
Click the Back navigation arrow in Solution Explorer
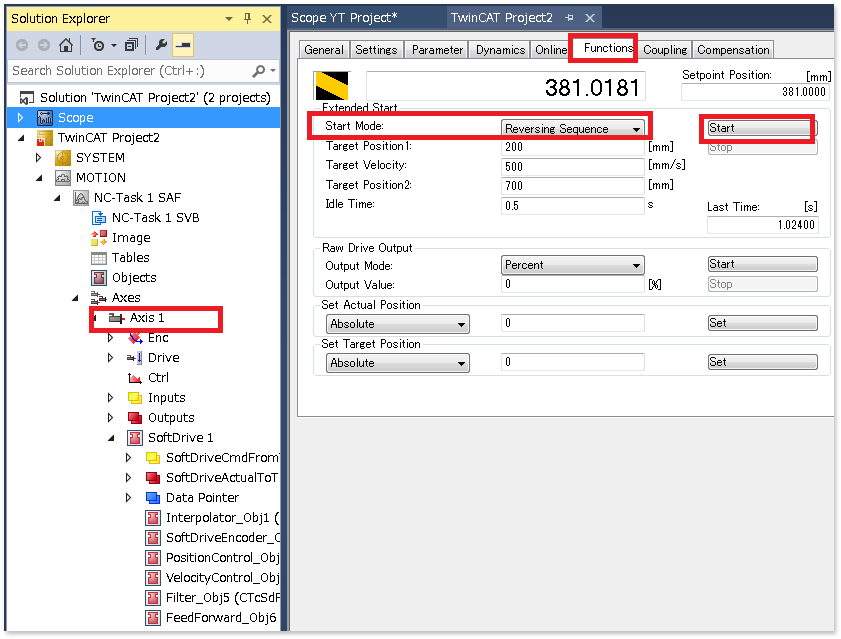(22, 45)
